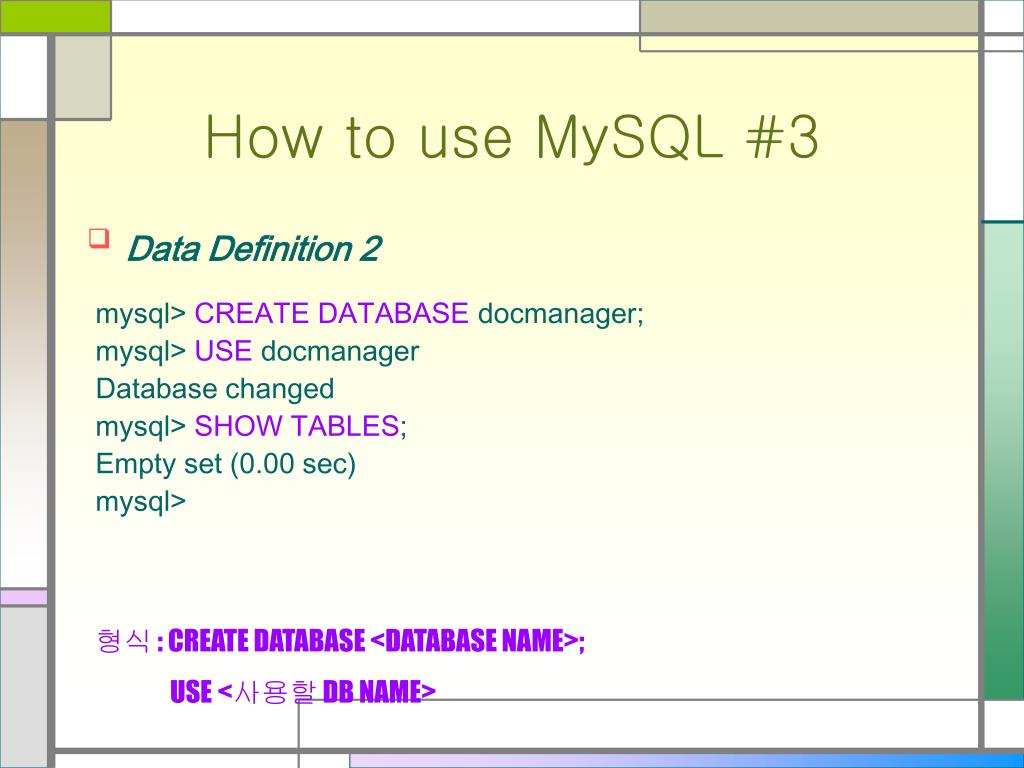Select the 'Data Definition 2' heading

pyautogui.click(x=253, y=249)
